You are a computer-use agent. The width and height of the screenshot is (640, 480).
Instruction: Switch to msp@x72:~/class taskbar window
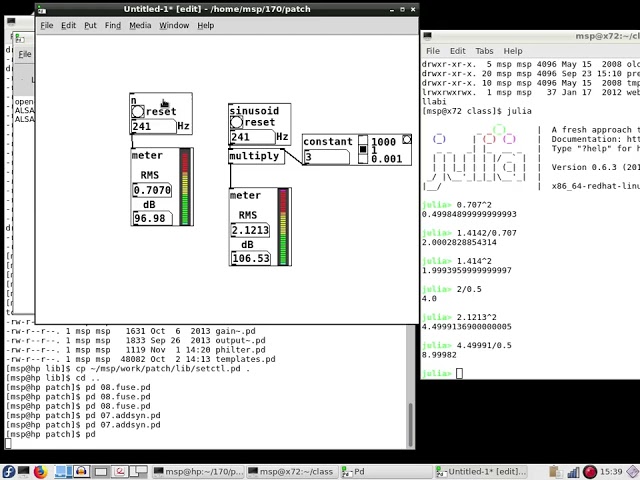(291, 472)
